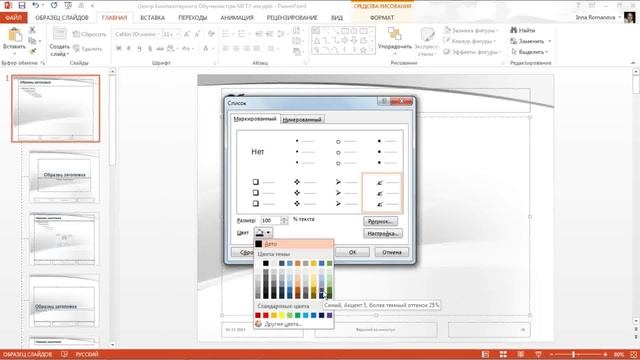Click the Reading view icon in status bar

coord(521,354)
